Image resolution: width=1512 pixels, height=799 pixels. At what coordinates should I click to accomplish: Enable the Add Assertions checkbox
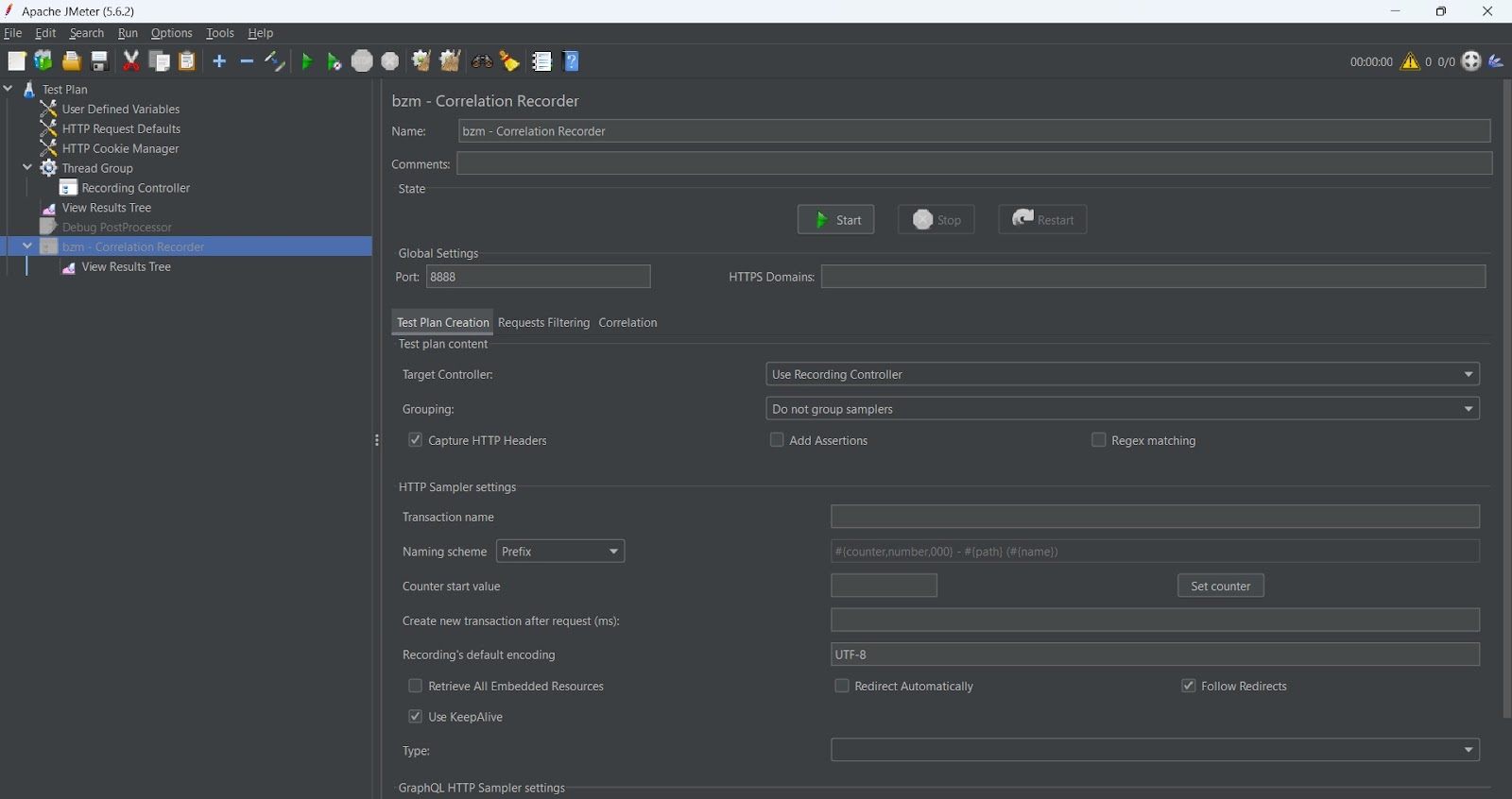pos(777,440)
